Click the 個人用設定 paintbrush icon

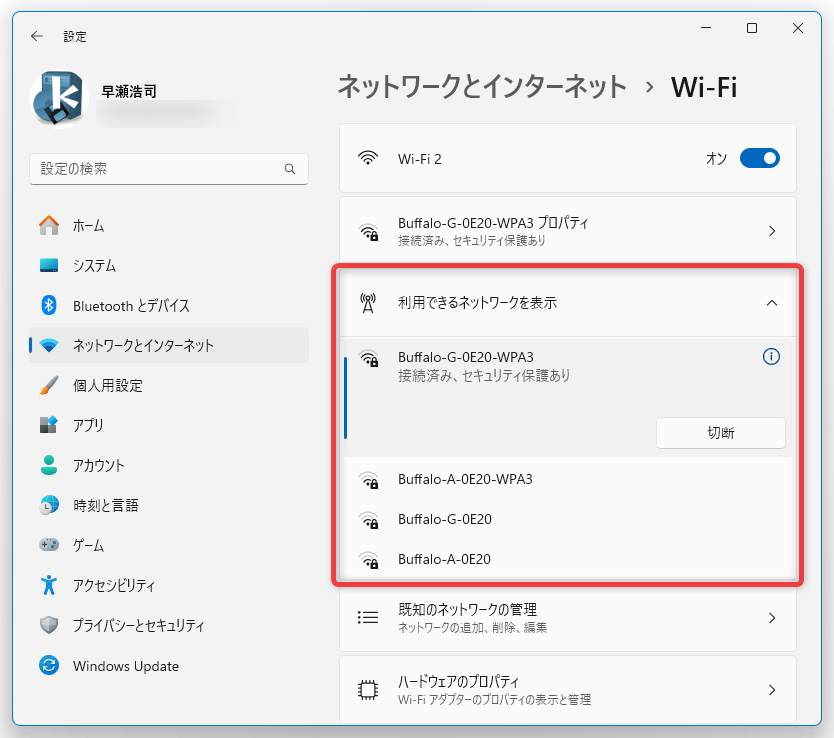[x=49, y=385]
